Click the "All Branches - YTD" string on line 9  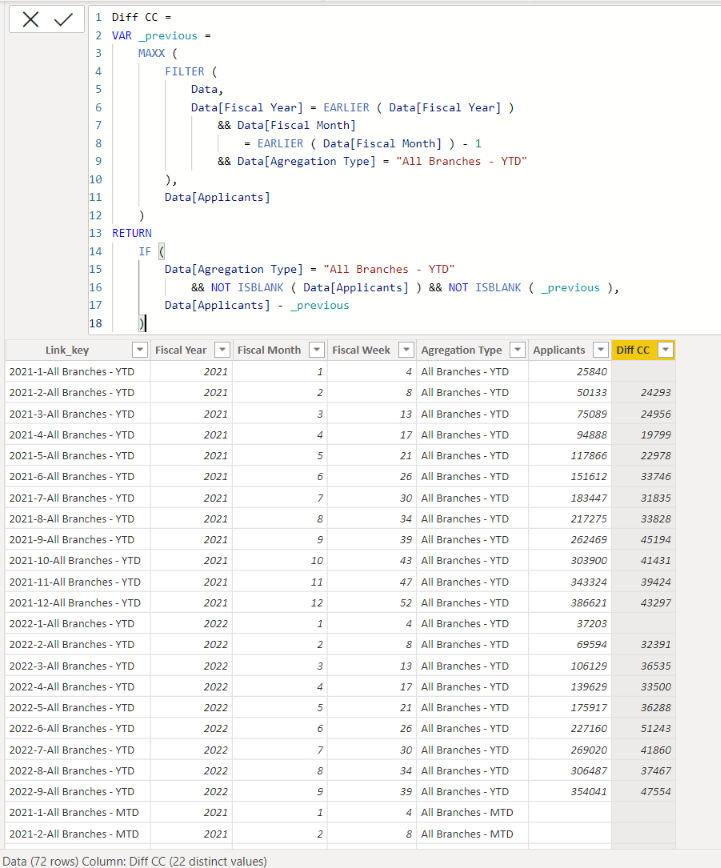click(x=461, y=161)
